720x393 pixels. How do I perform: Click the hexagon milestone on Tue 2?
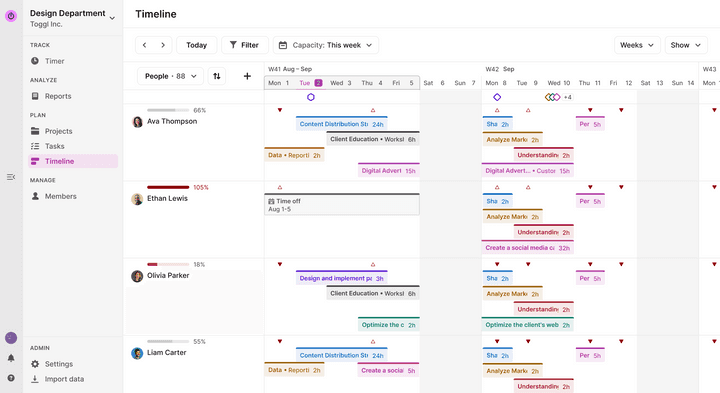(311, 97)
